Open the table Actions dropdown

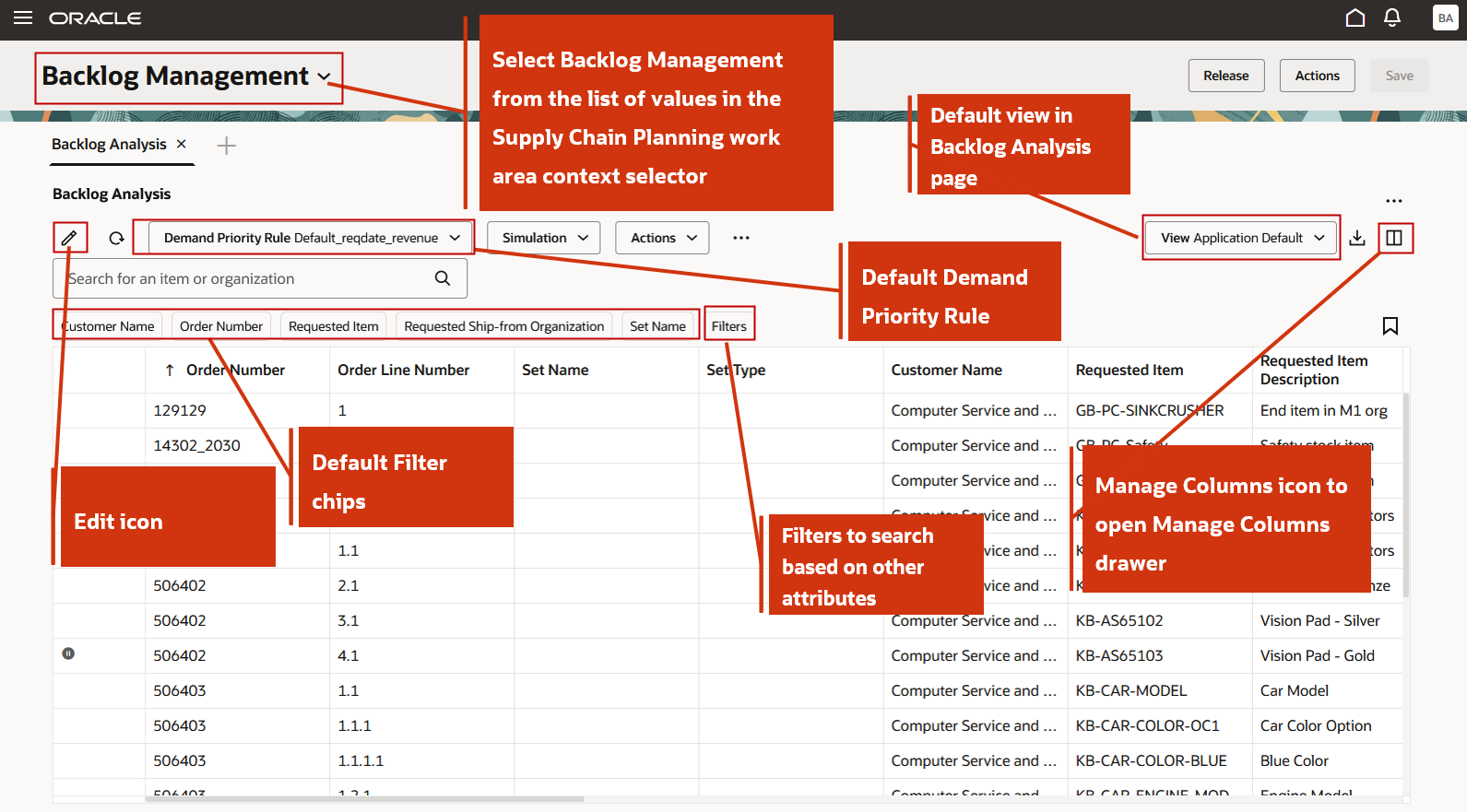tap(662, 238)
